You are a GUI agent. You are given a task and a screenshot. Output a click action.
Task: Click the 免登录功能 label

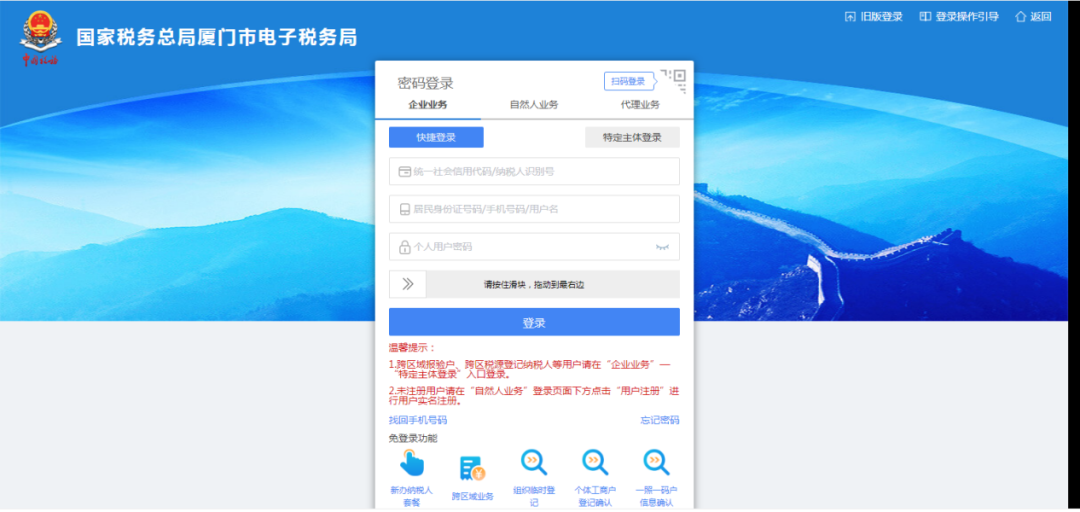point(413,438)
